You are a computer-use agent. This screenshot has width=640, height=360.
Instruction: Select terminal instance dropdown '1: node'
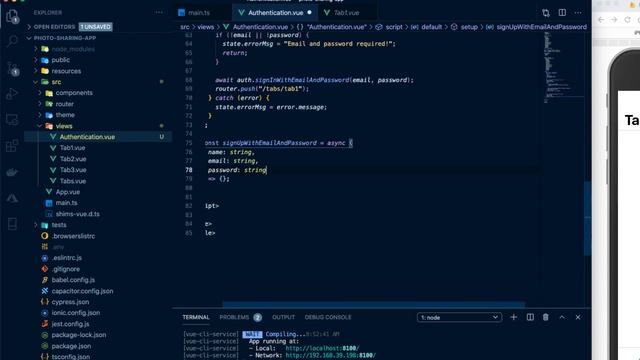click(x=459, y=317)
